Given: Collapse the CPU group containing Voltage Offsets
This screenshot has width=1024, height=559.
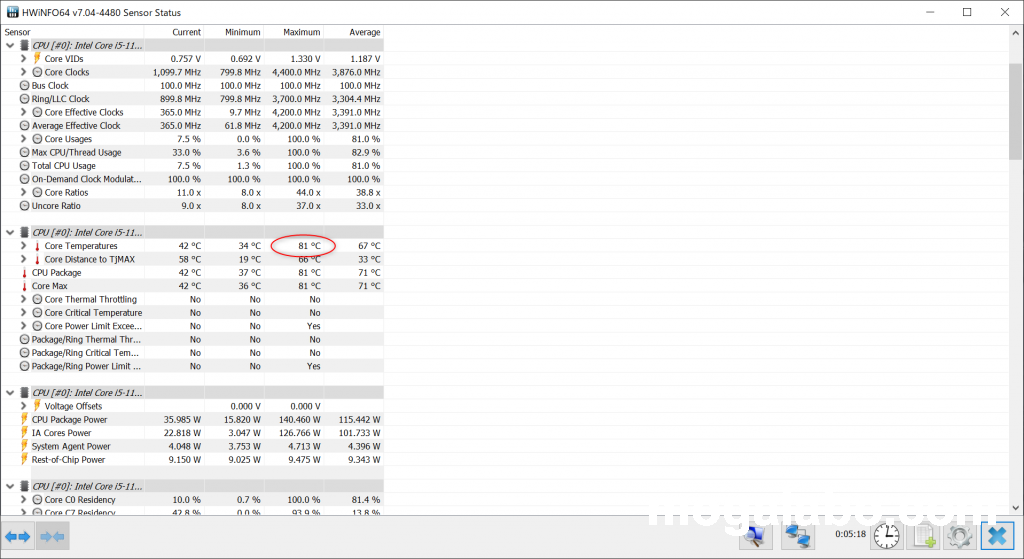Looking at the screenshot, I should 10,393.
